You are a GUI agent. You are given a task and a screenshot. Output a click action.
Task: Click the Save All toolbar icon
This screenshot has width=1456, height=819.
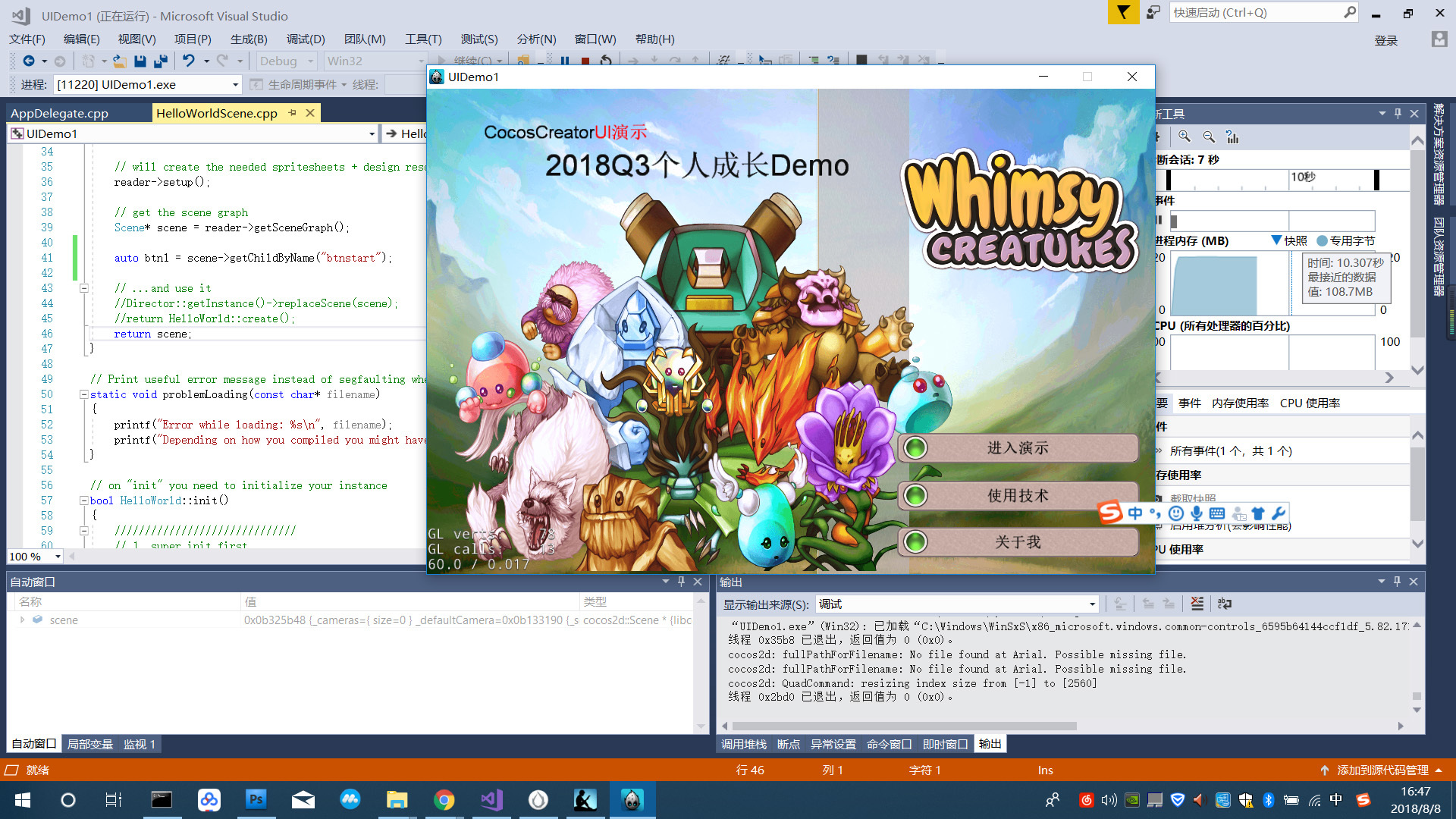(161, 61)
